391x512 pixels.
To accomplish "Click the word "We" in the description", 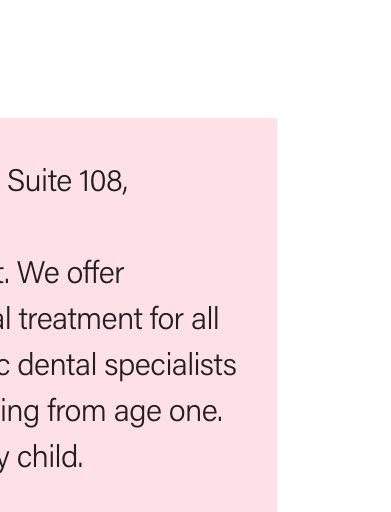I will click(39, 273).
